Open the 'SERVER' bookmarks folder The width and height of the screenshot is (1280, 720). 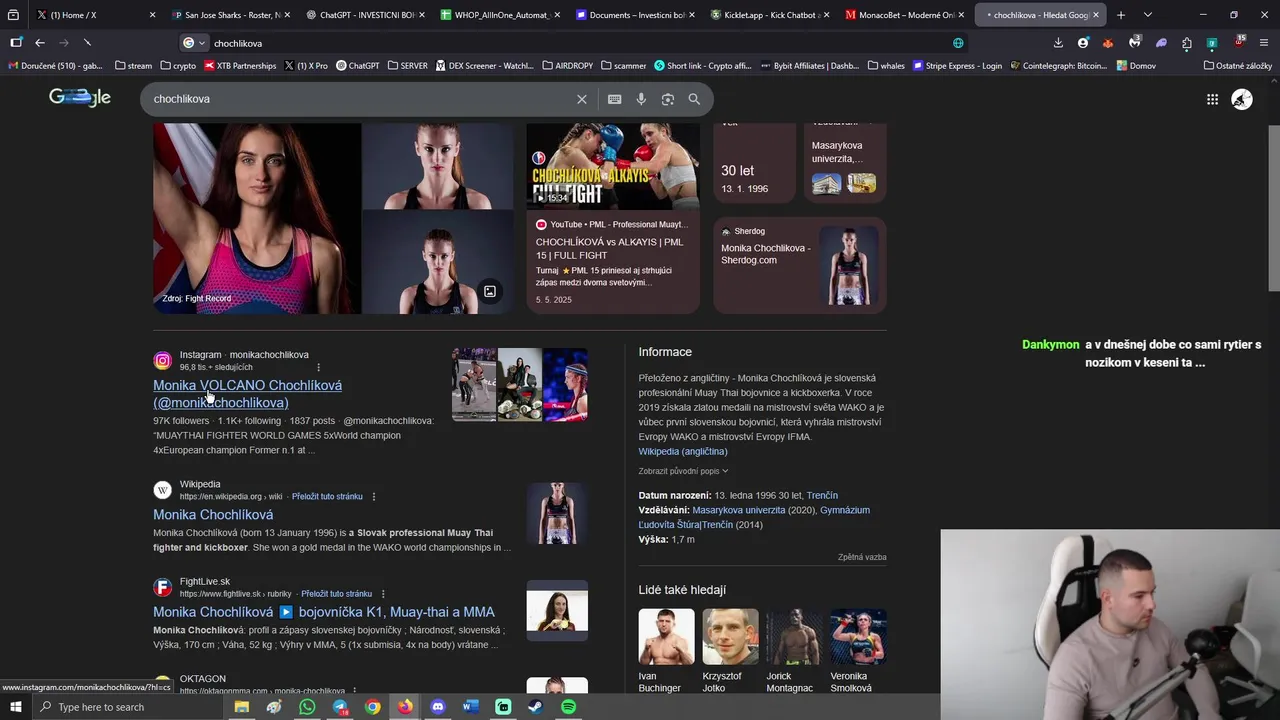coord(407,66)
